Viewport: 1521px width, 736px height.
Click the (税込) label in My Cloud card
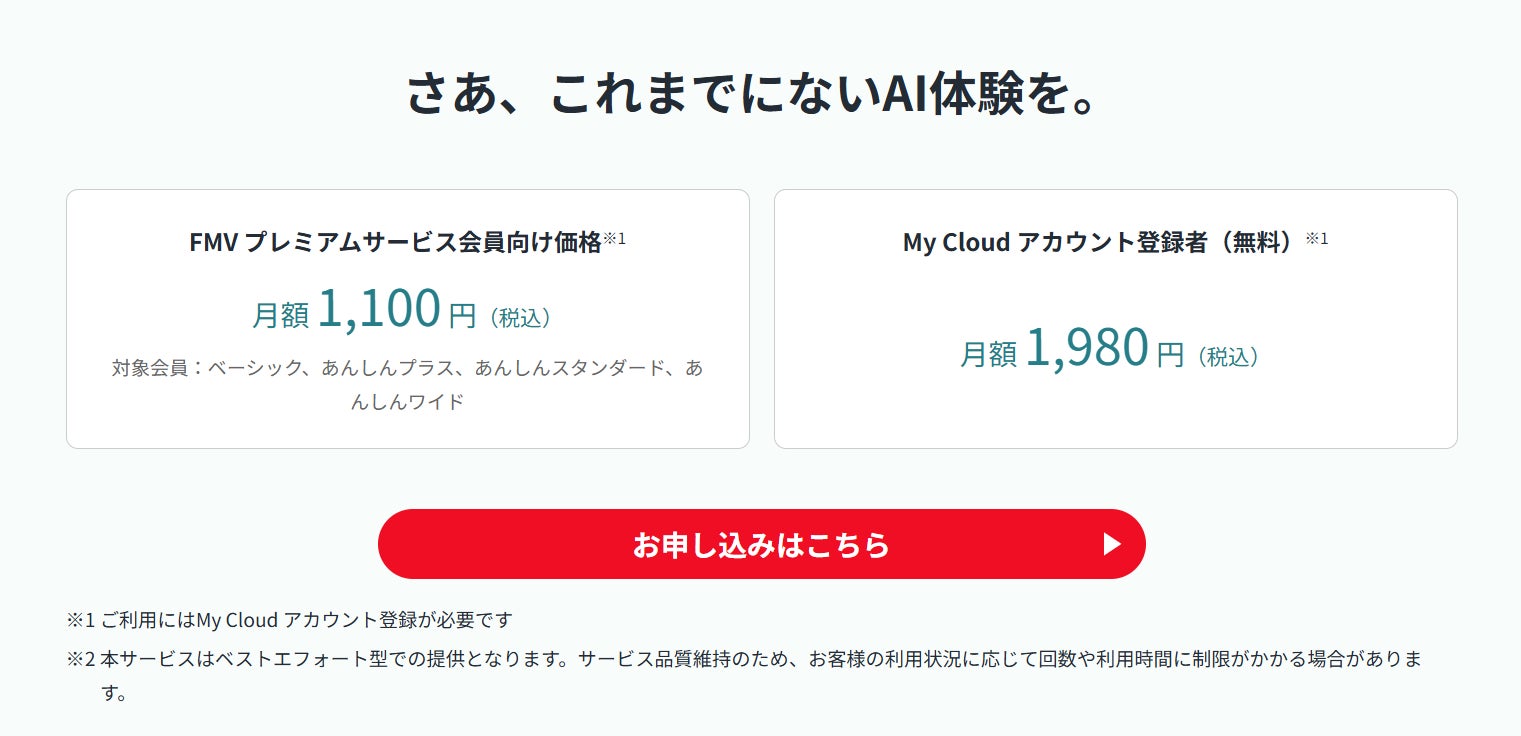tap(1227, 356)
